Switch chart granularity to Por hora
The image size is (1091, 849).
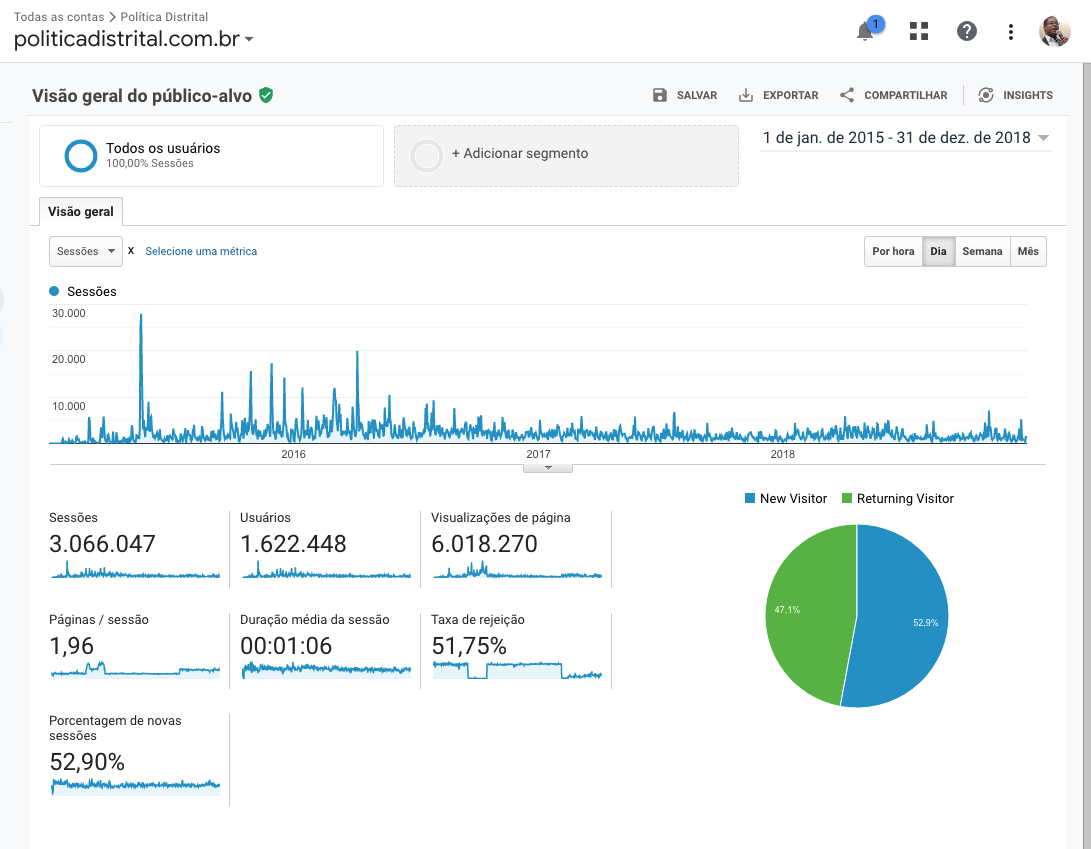click(893, 252)
